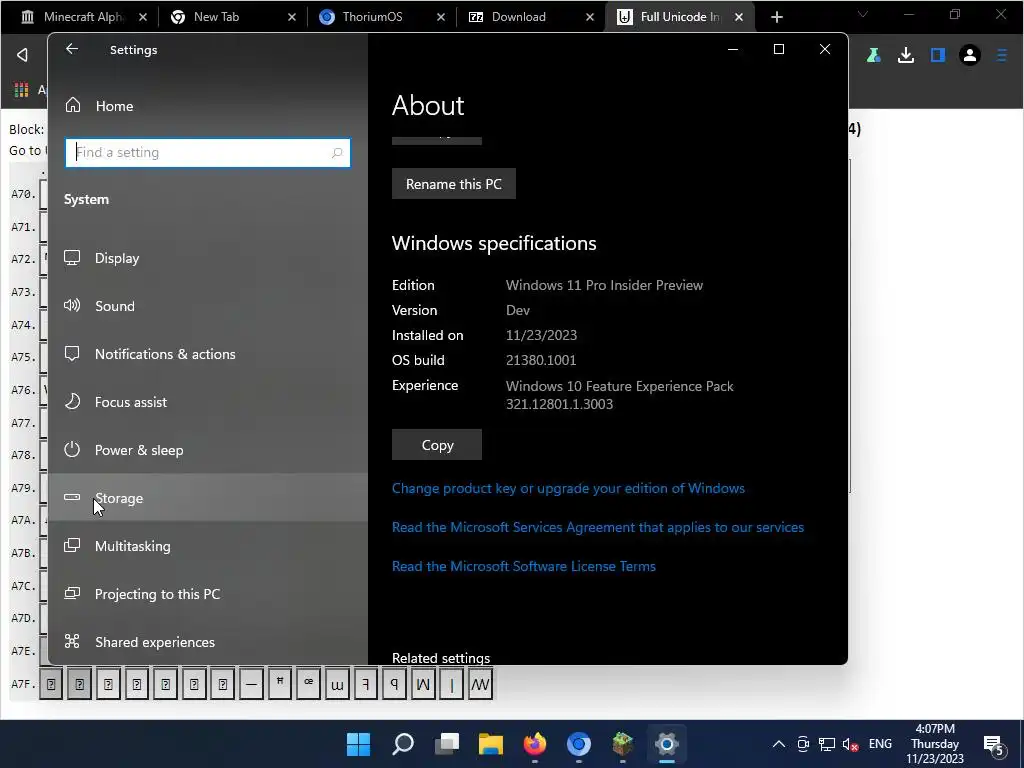This screenshot has height=768, width=1024.
Task: Open Thorium browser from the taskbar
Action: (579, 744)
